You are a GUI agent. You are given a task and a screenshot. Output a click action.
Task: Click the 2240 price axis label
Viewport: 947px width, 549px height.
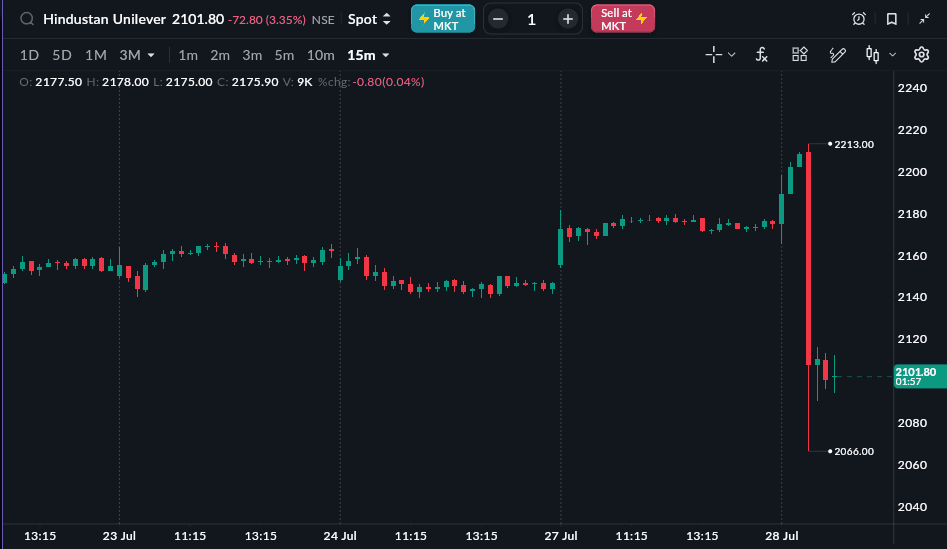point(912,88)
